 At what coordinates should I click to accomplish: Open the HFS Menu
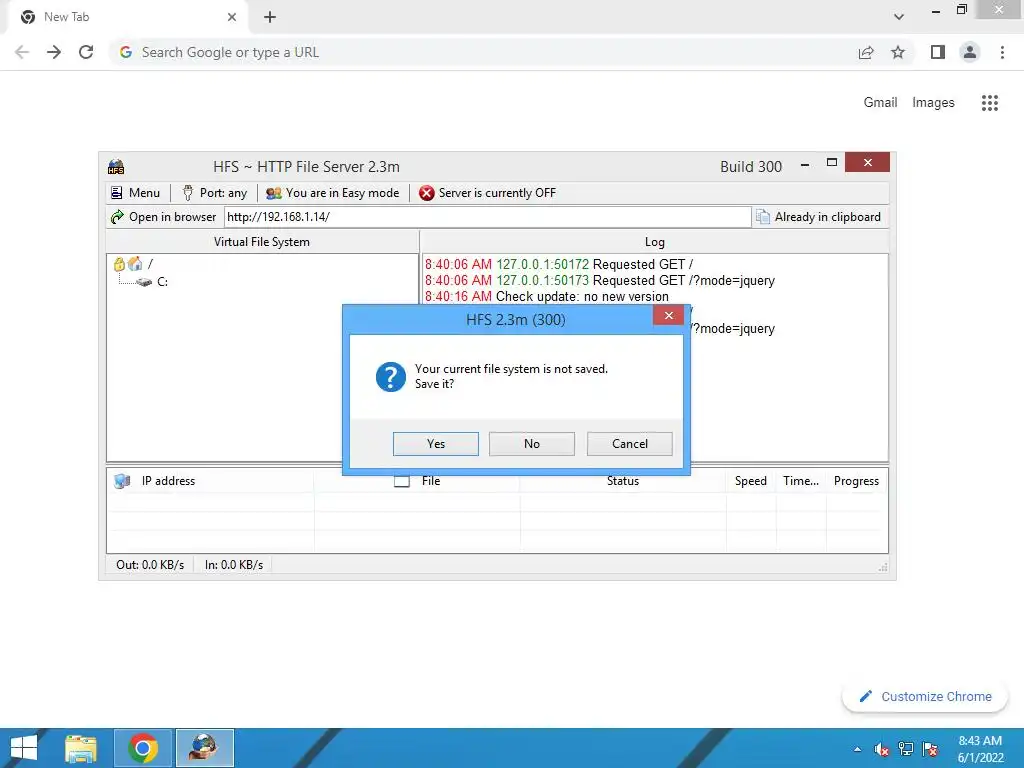pos(135,193)
